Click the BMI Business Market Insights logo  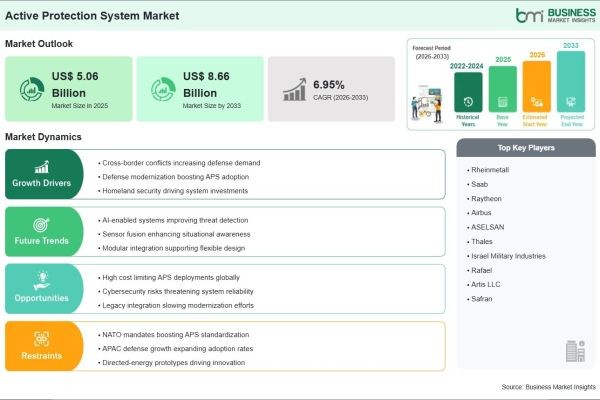coord(556,15)
